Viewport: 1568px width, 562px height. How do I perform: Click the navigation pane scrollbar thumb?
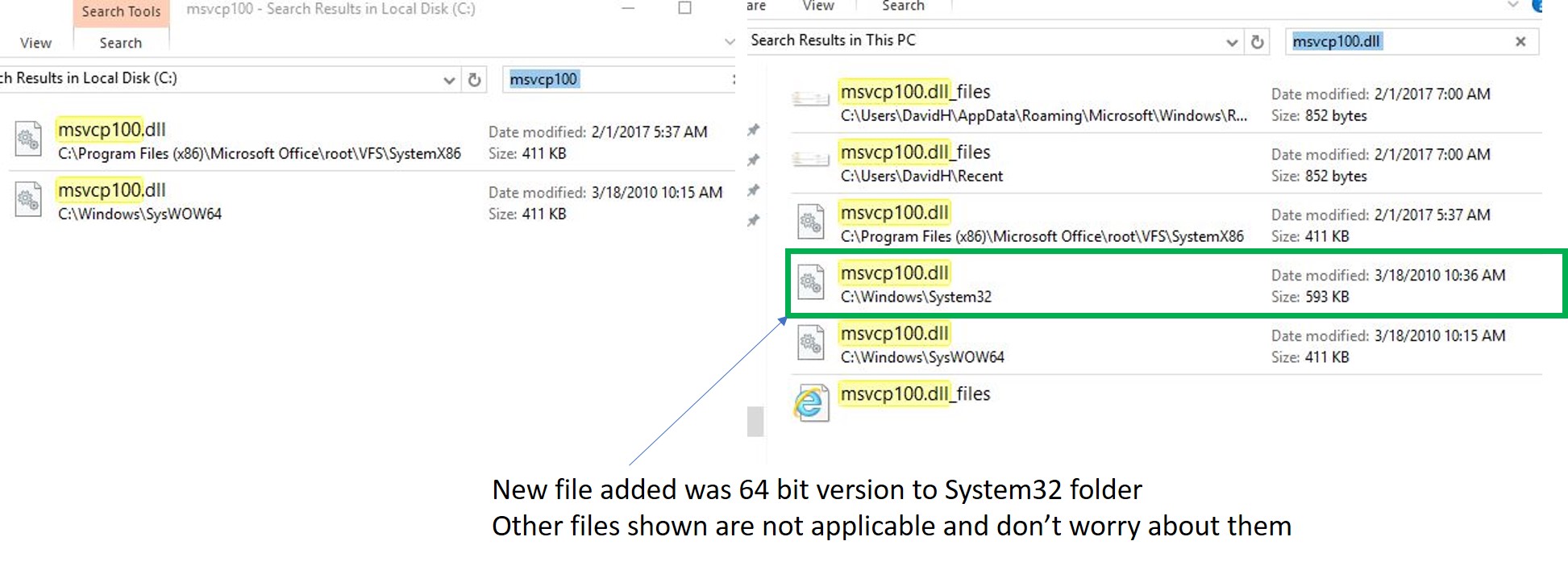click(755, 422)
